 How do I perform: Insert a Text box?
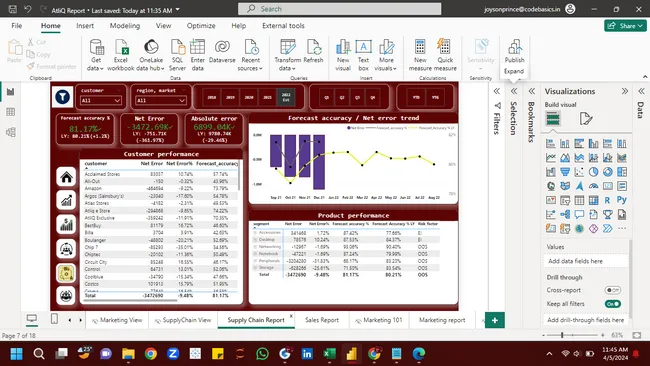pyautogui.click(x=364, y=55)
